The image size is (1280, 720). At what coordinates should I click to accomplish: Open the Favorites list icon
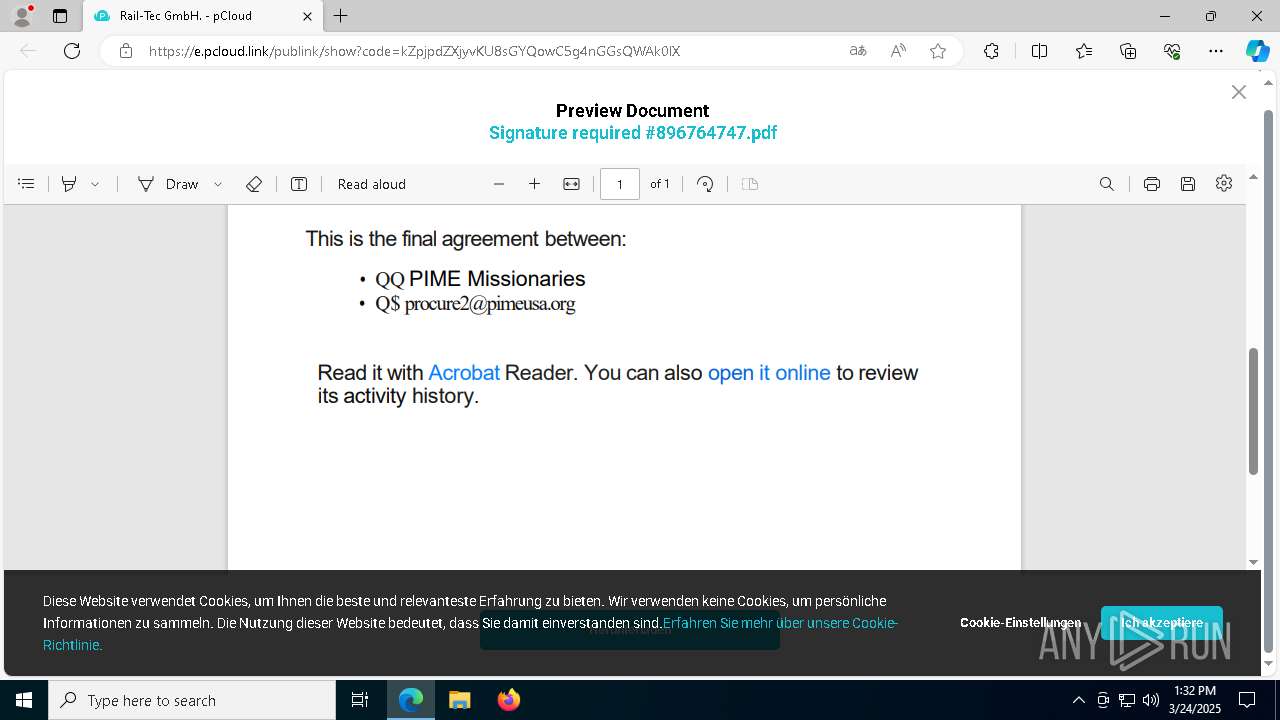tap(1084, 51)
